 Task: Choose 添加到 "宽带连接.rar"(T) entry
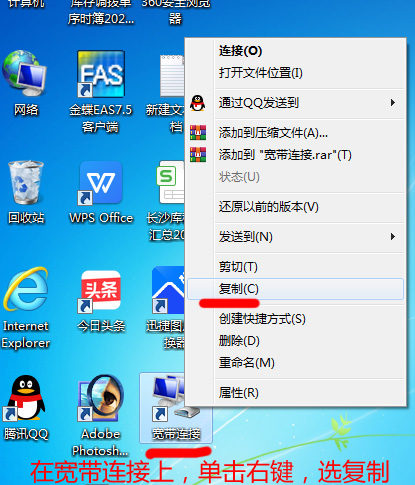(x=295, y=155)
